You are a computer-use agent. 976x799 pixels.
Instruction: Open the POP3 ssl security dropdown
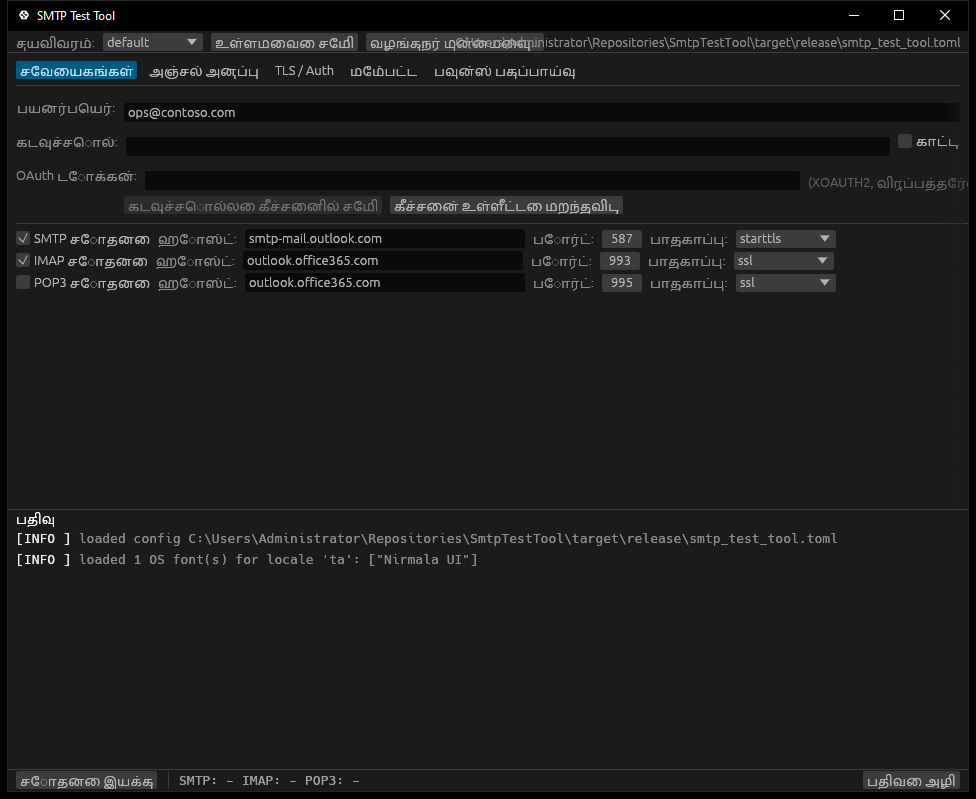pos(786,283)
